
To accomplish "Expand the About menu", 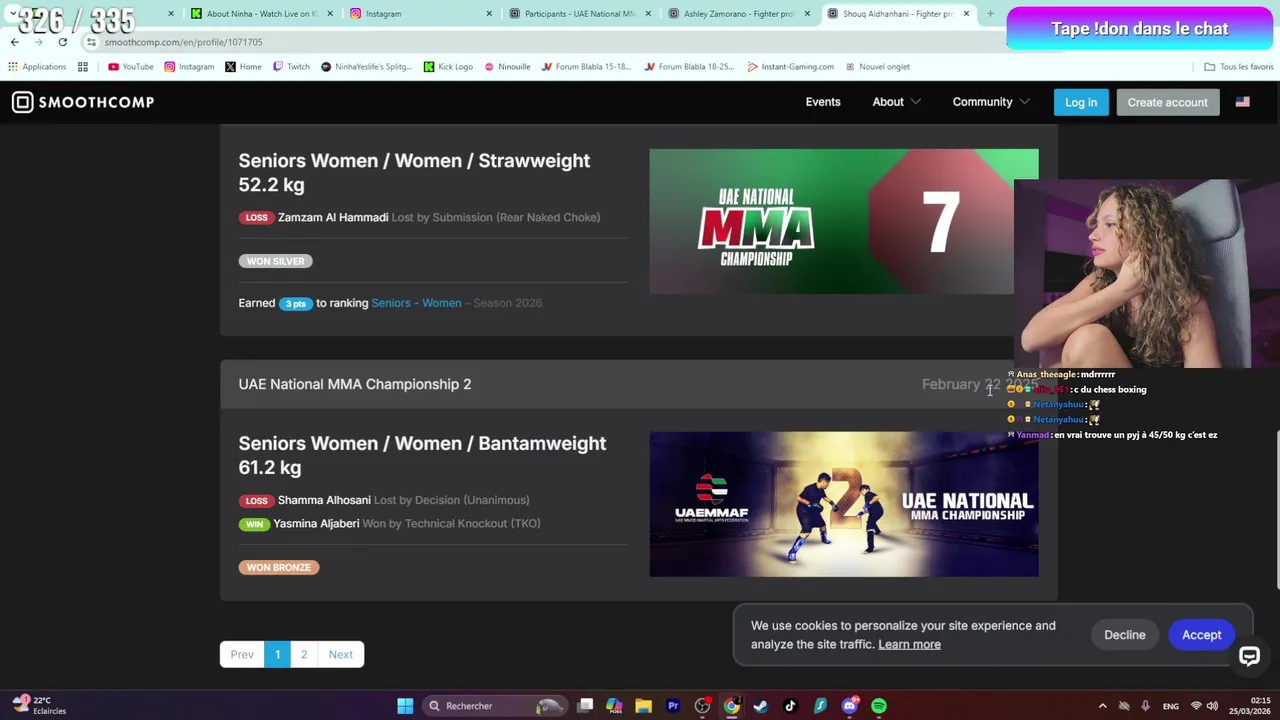I will pyautogui.click(x=895, y=102).
